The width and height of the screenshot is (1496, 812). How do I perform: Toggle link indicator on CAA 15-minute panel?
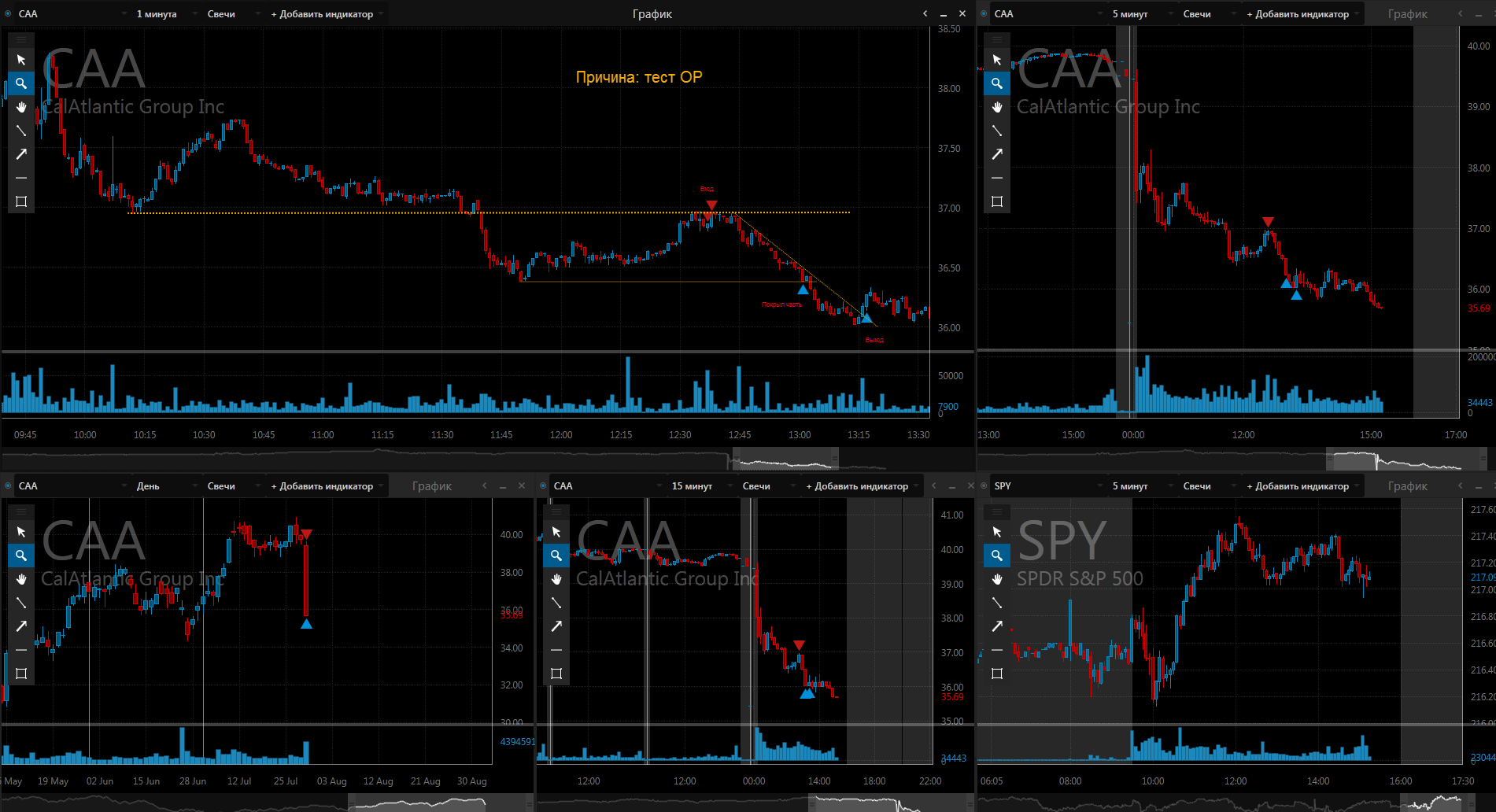coord(543,485)
